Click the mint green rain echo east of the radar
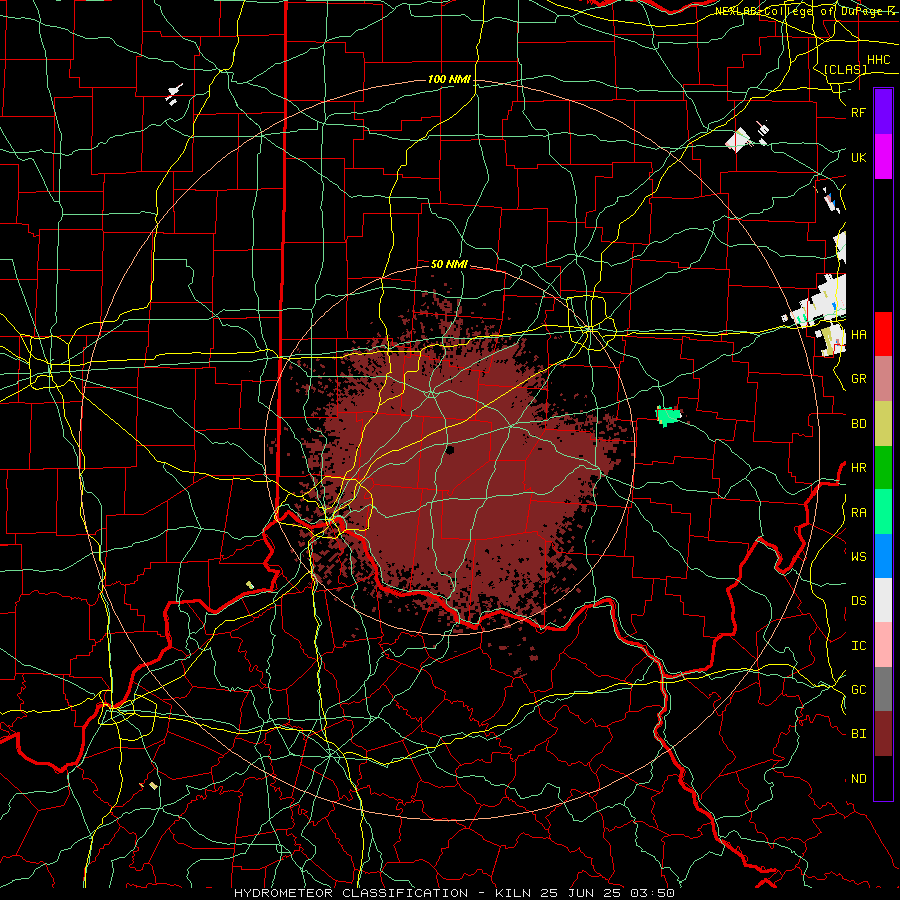Screen dimensions: 900x900 [x=669, y=415]
